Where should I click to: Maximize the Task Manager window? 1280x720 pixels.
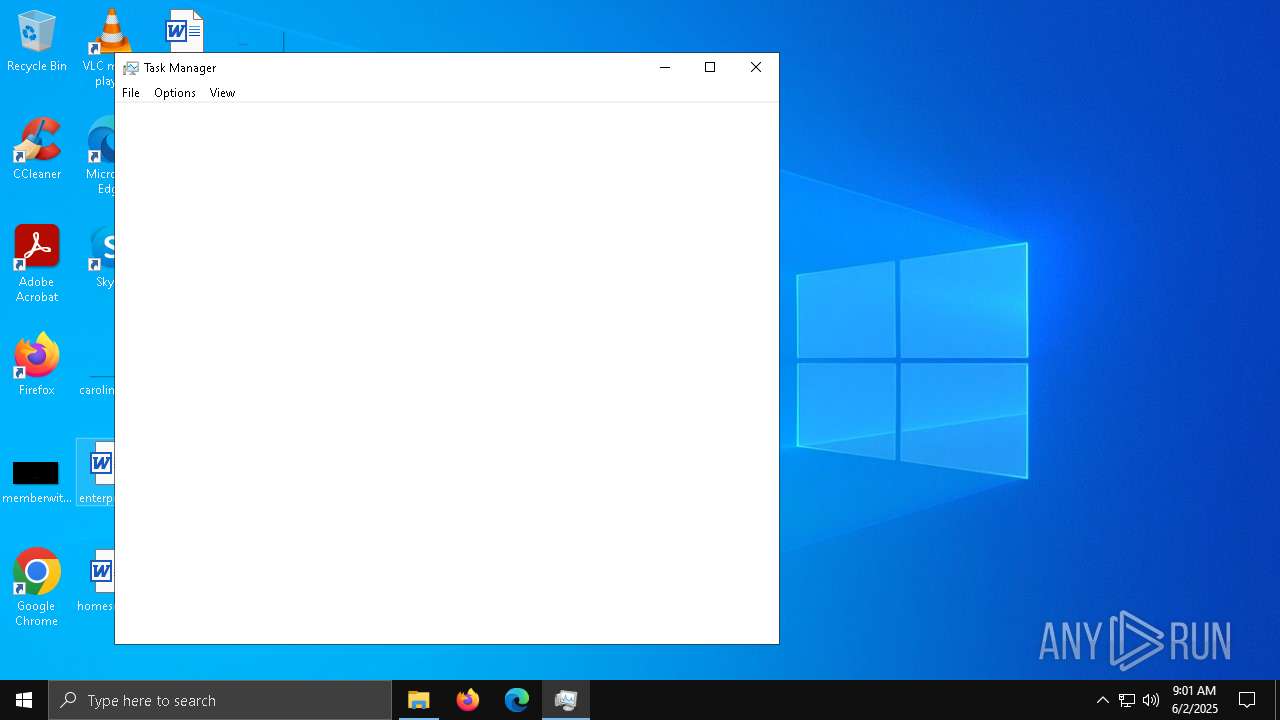point(710,68)
